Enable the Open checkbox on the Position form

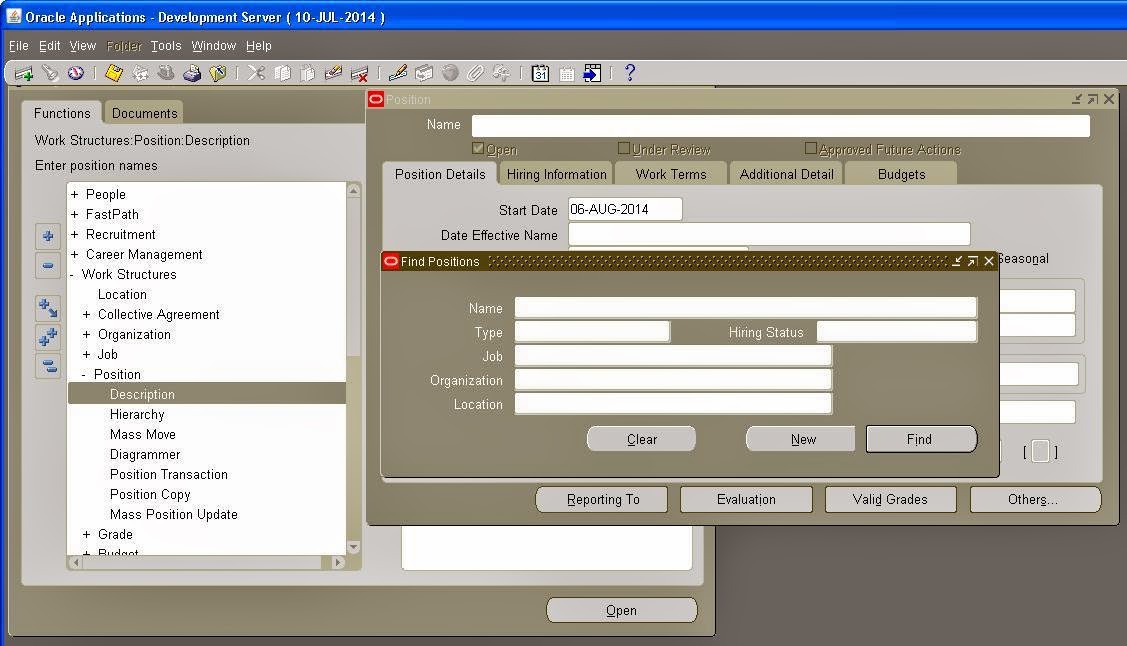point(478,147)
